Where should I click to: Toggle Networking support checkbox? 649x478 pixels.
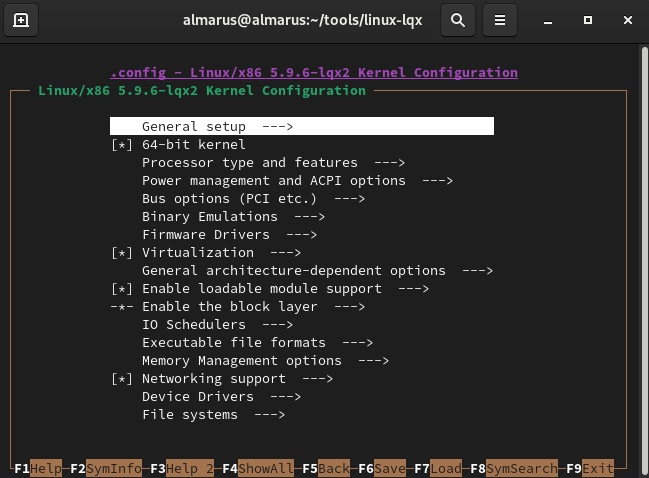(x=122, y=379)
